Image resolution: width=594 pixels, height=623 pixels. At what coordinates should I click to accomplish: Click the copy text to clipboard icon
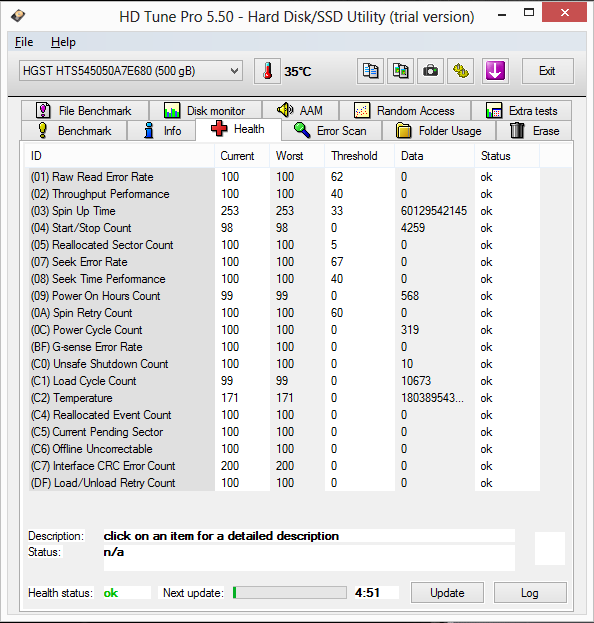point(370,71)
